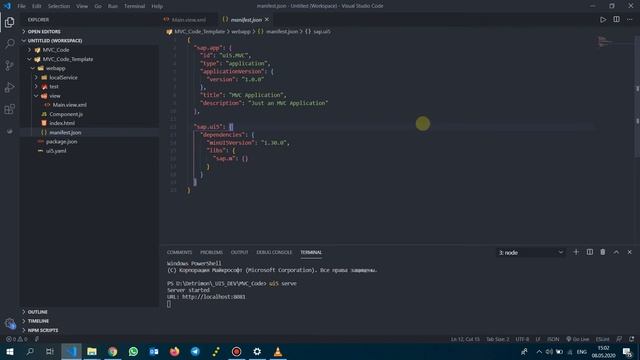Split the editor to the right
640x360 pixels.
pos(616,20)
